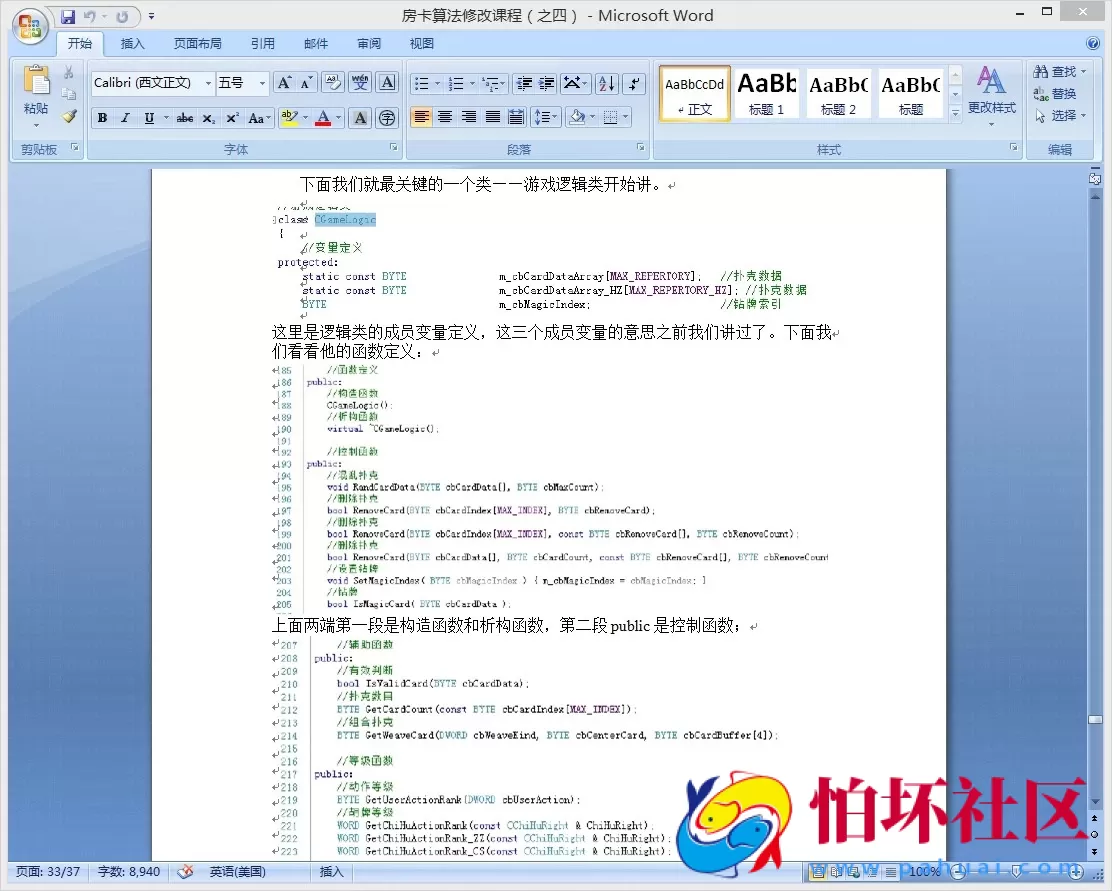
Task: Apply italic formatting
Action: pyautogui.click(x=124, y=117)
